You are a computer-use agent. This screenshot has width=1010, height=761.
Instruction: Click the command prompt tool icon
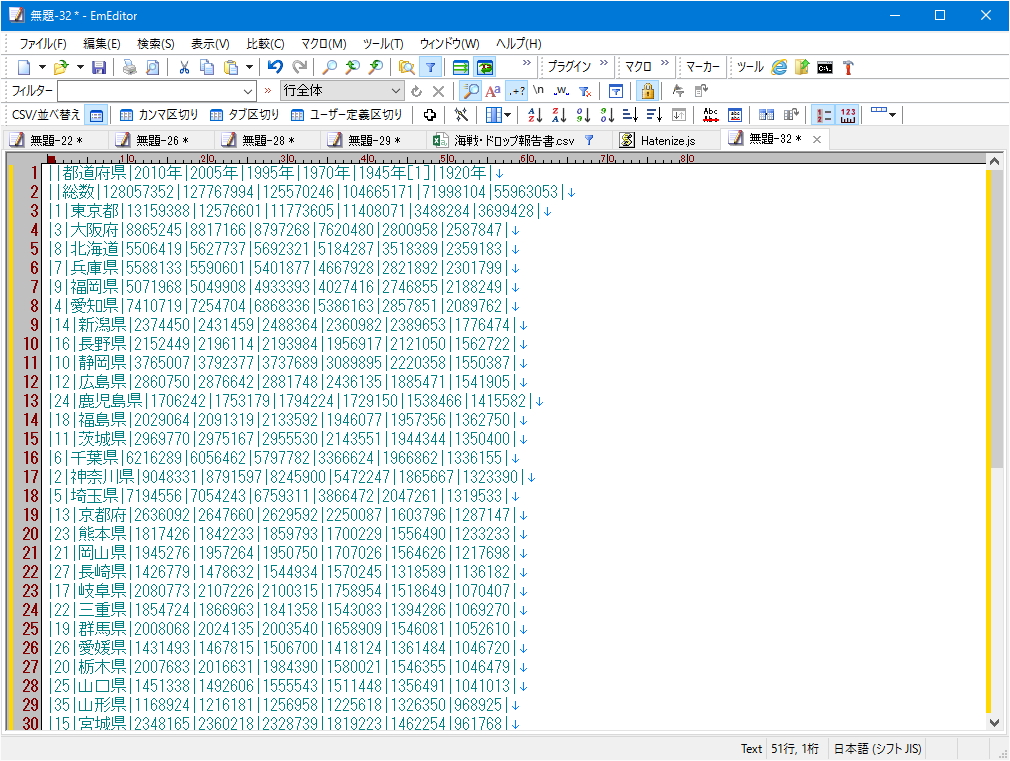pyautogui.click(x=825, y=67)
